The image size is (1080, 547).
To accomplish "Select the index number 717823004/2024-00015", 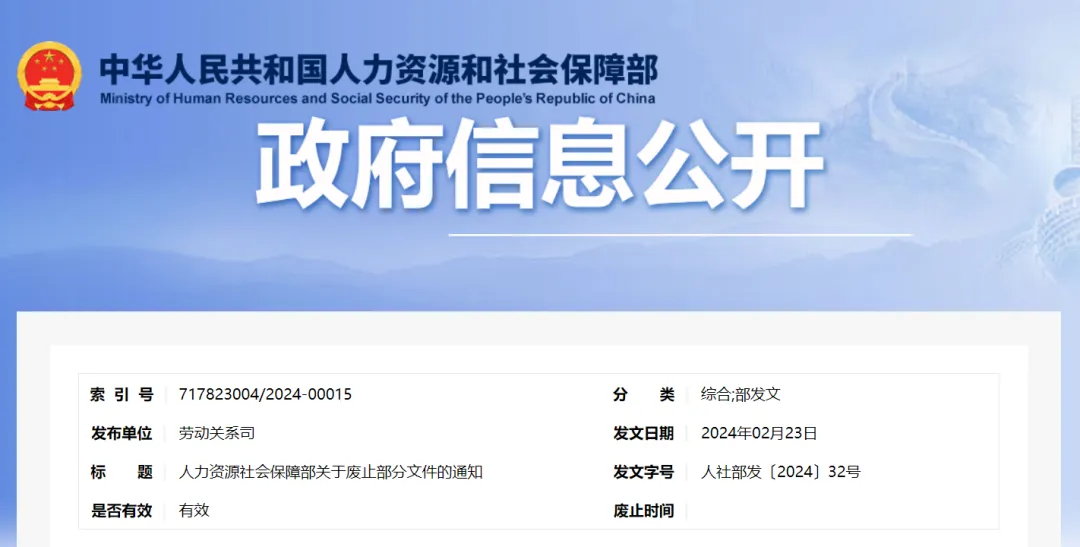I will 265,394.
